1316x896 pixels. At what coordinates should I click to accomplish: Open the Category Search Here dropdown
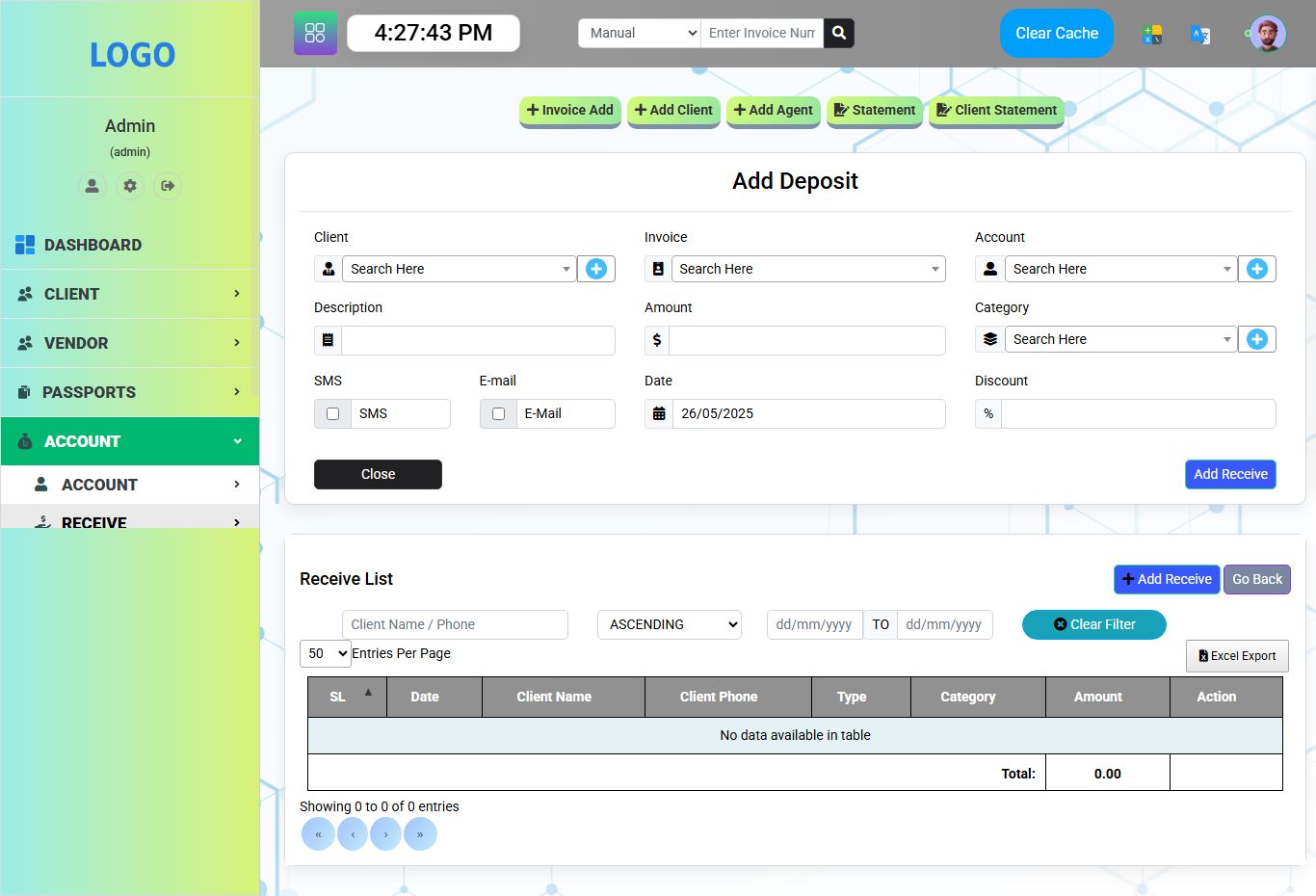(x=1121, y=339)
